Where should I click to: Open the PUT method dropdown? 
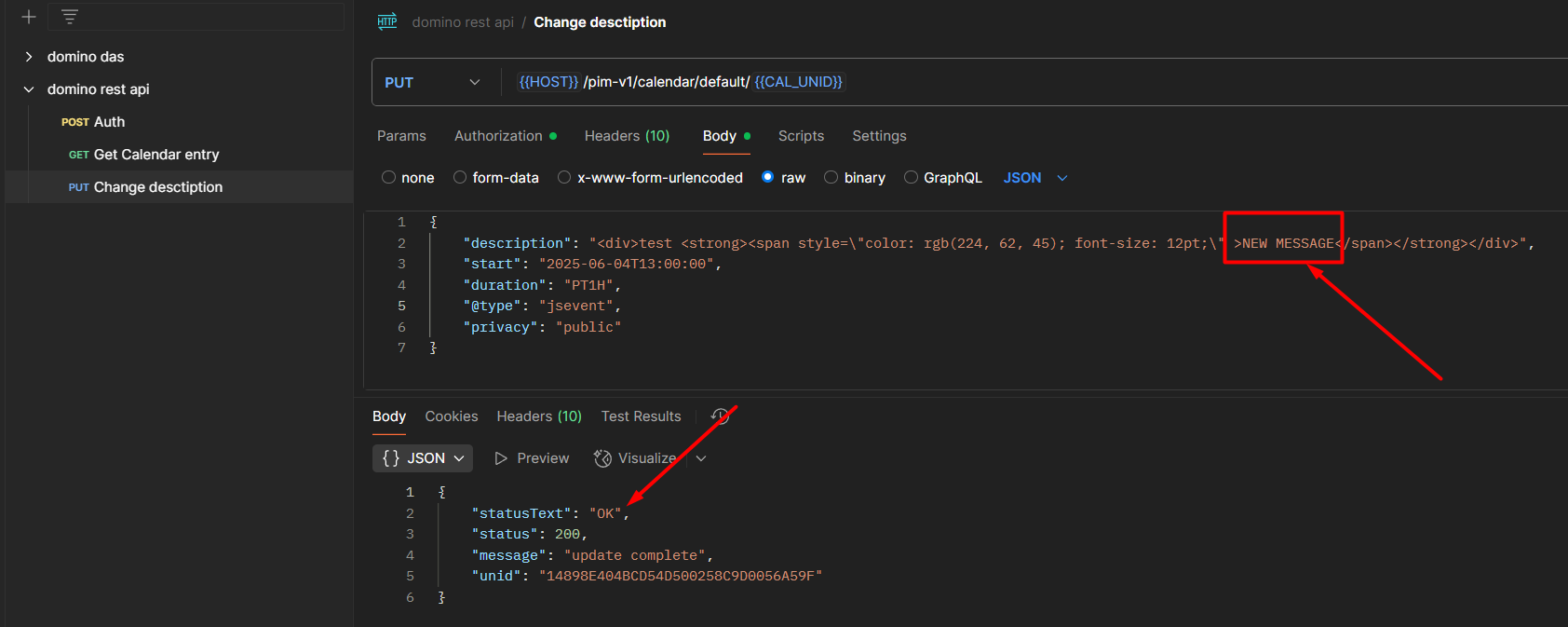433,82
